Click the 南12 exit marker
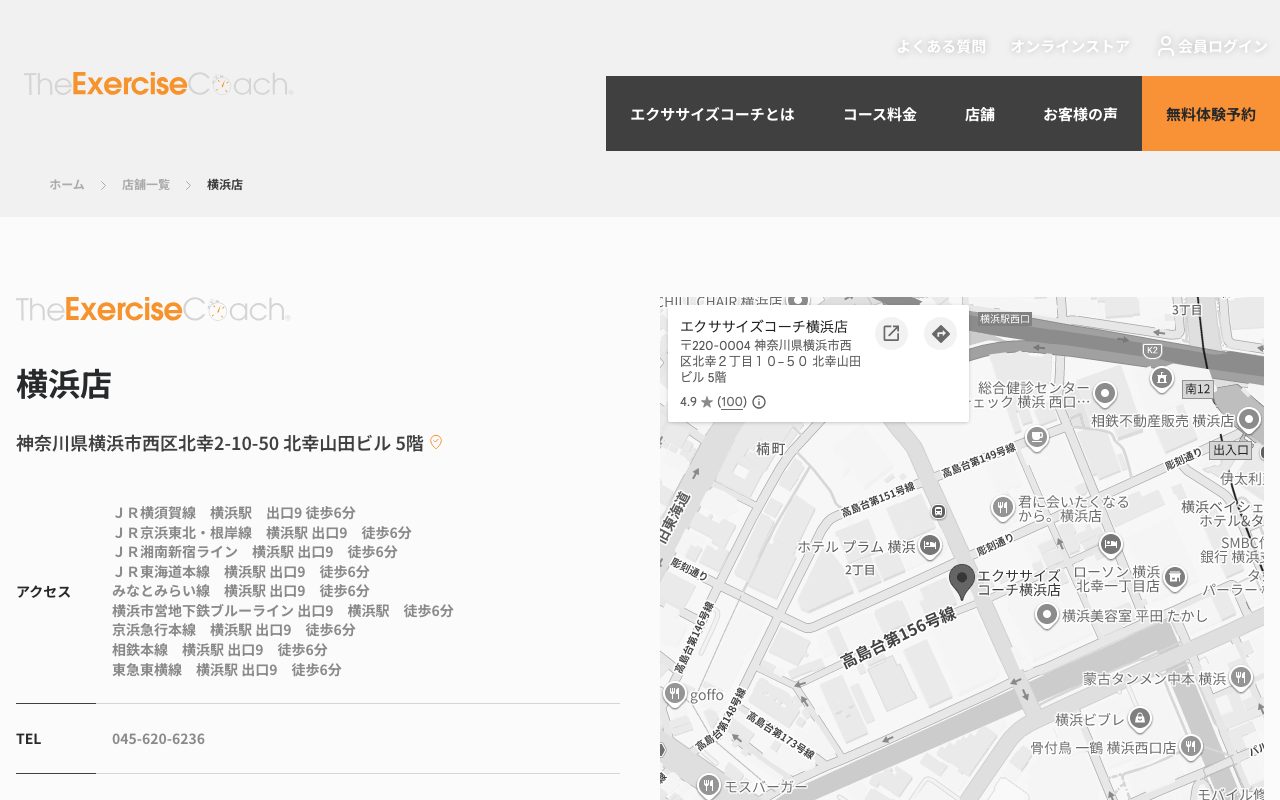This screenshot has width=1280, height=800. pos(1197,389)
